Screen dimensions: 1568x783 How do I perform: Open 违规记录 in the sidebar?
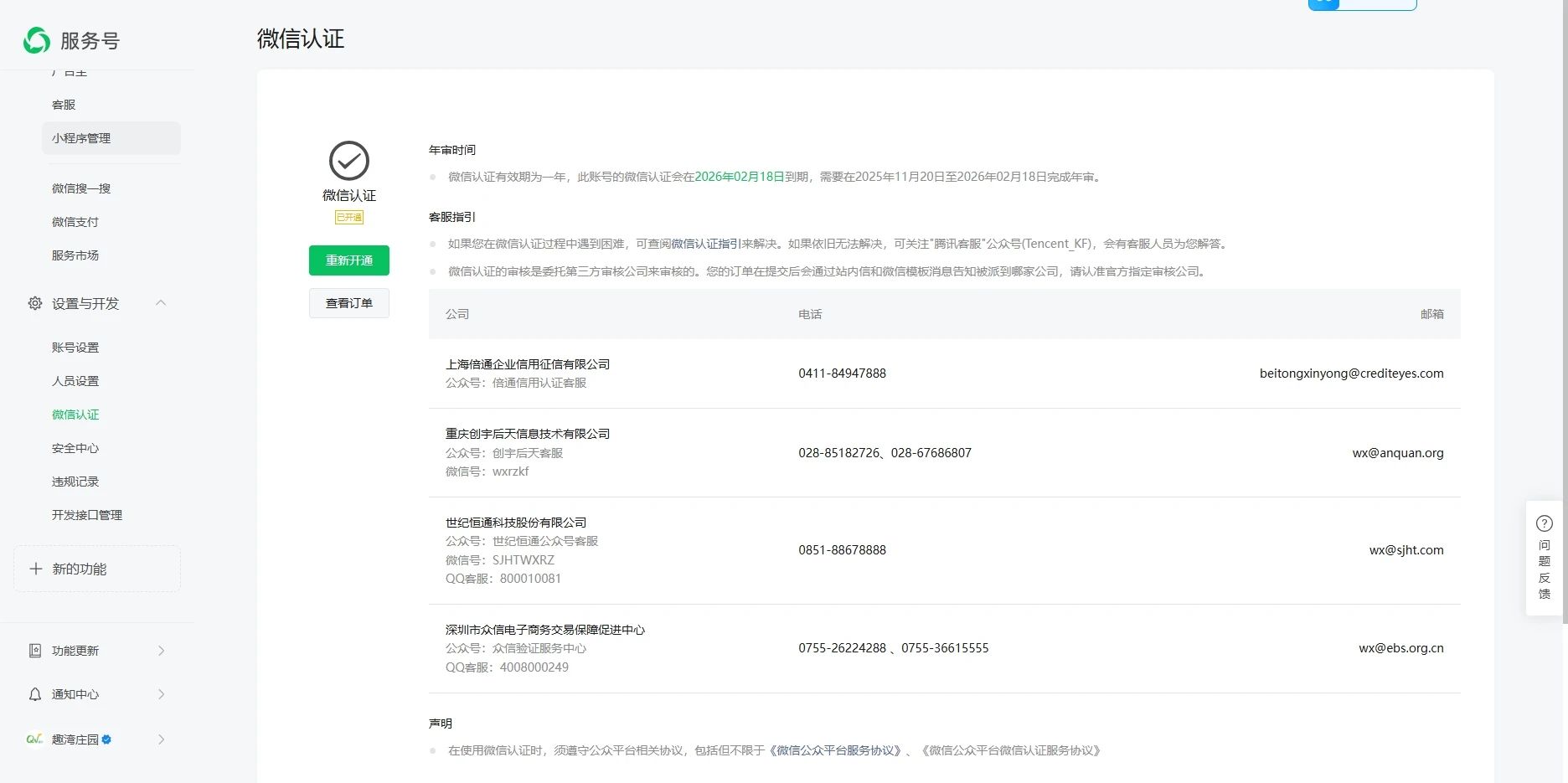(x=75, y=482)
